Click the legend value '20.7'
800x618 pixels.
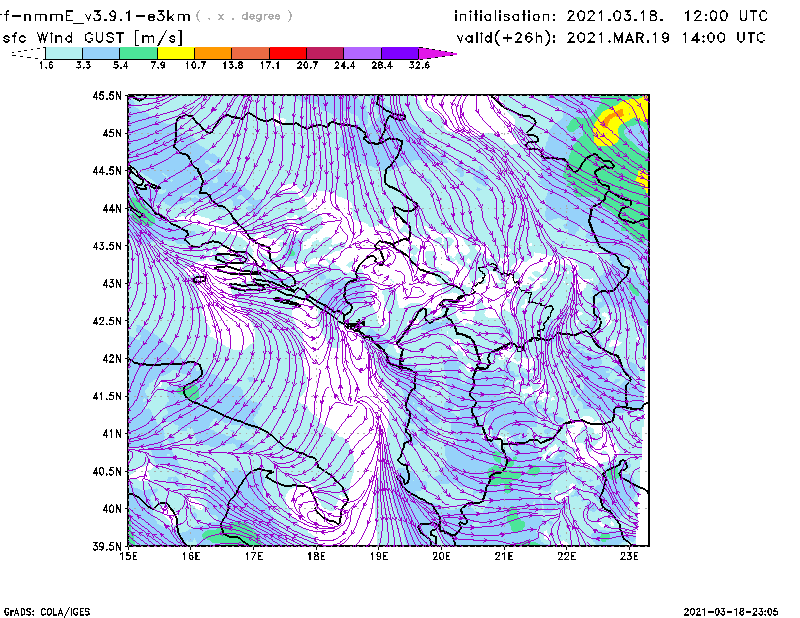[307, 65]
